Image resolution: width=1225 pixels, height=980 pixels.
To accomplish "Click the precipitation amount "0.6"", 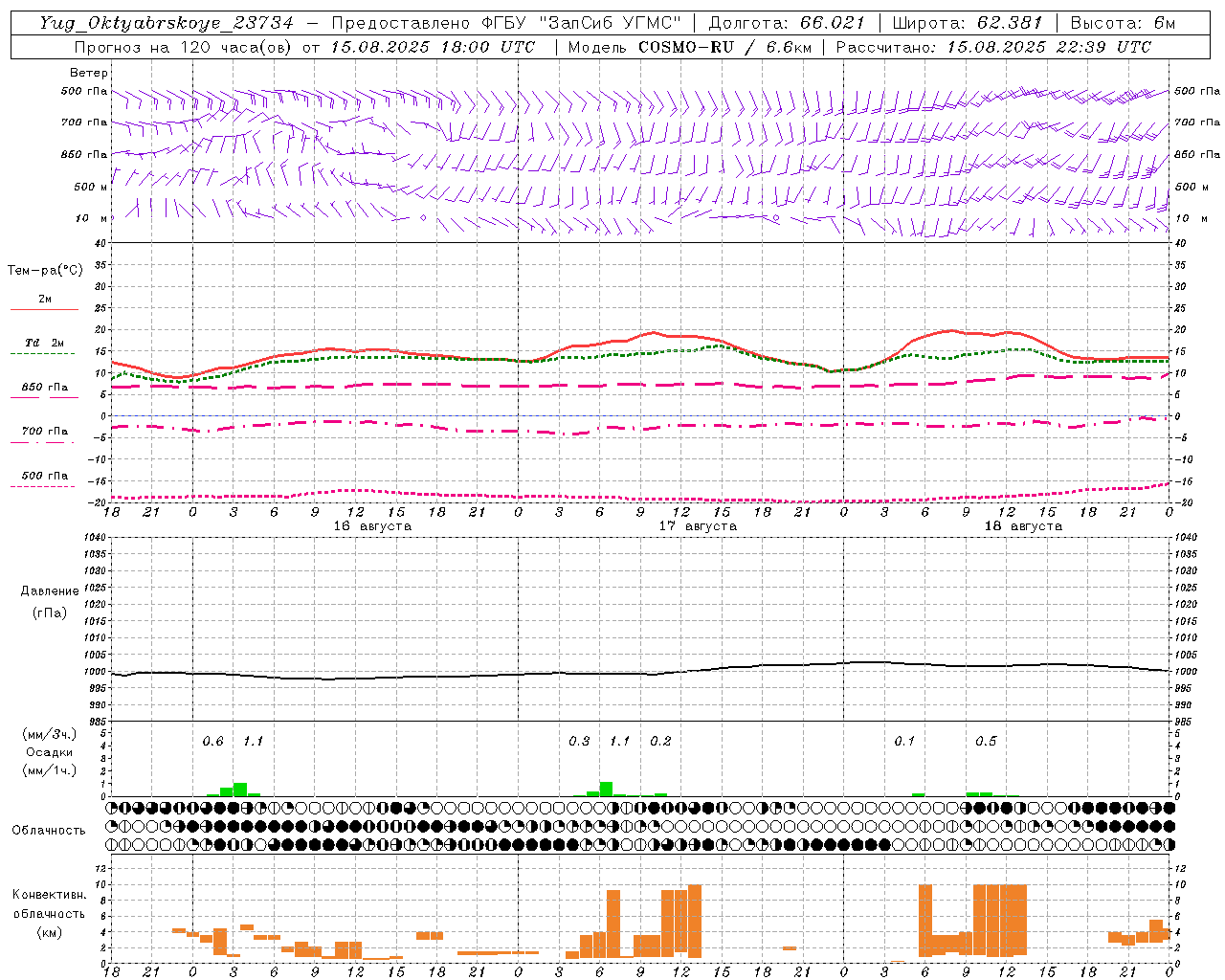I will (x=212, y=742).
